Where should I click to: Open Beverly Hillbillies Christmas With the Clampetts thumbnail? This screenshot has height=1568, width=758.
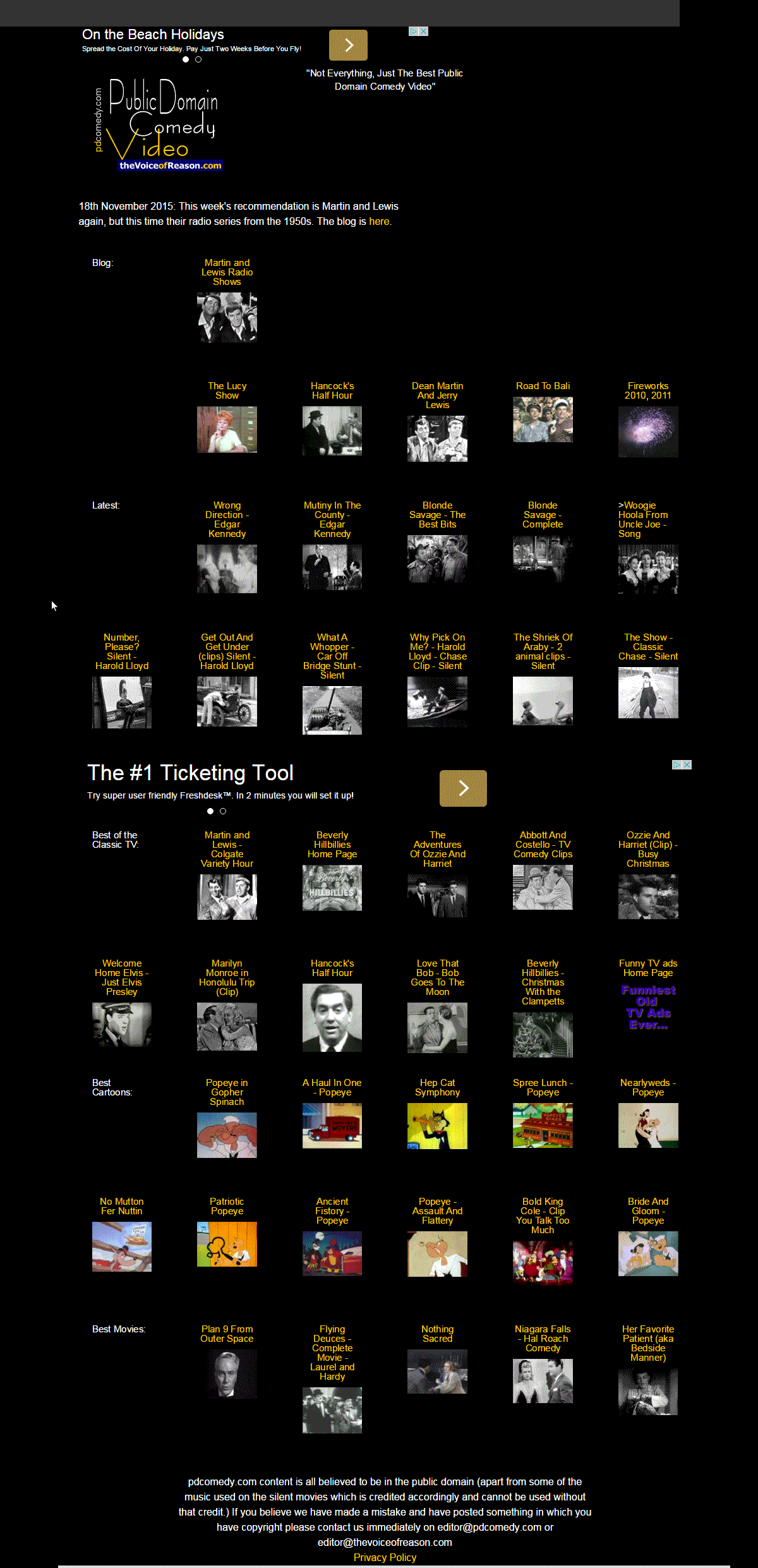(543, 1035)
